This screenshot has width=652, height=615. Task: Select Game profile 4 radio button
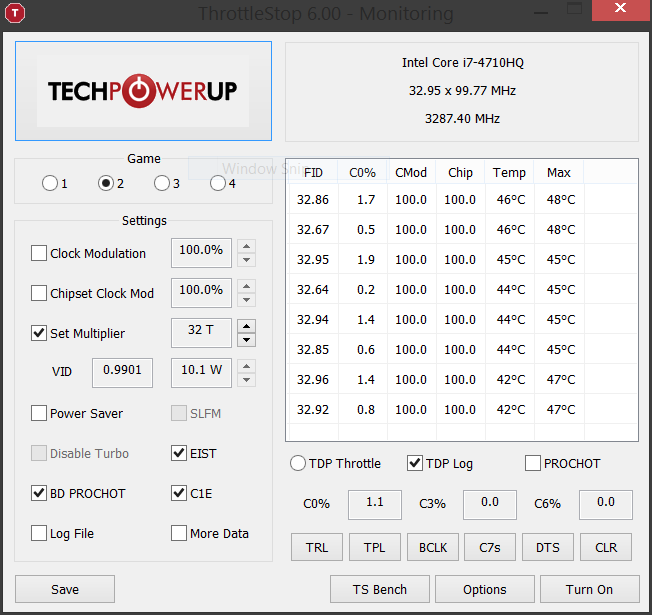click(x=218, y=183)
